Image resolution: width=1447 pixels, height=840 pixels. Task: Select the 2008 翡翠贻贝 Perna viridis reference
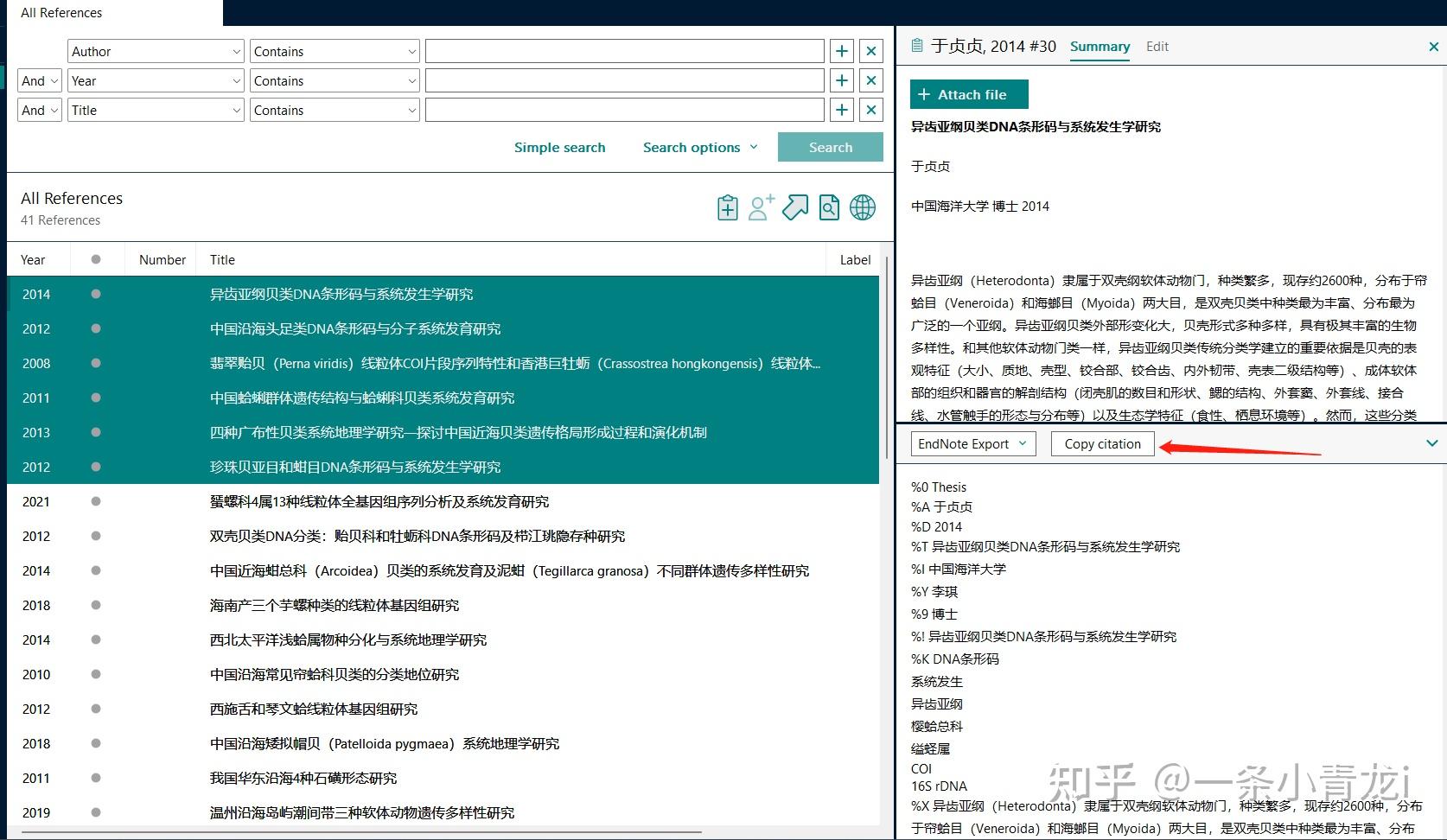coord(443,363)
